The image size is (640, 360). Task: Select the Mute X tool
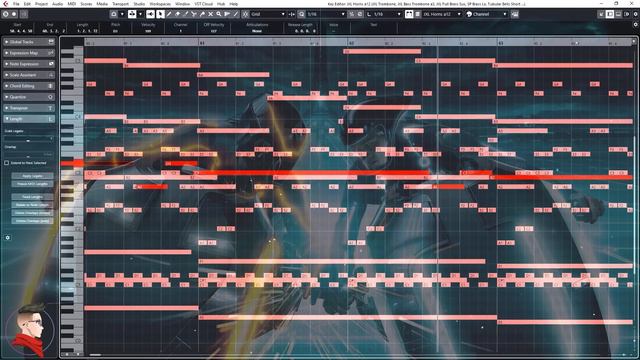click(211, 14)
